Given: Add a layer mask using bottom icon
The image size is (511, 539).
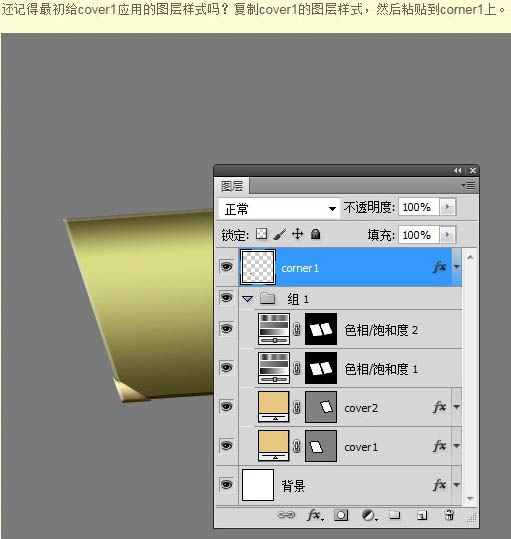Looking at the screenshot, I should pyautogui.click(x=341, y=515).
